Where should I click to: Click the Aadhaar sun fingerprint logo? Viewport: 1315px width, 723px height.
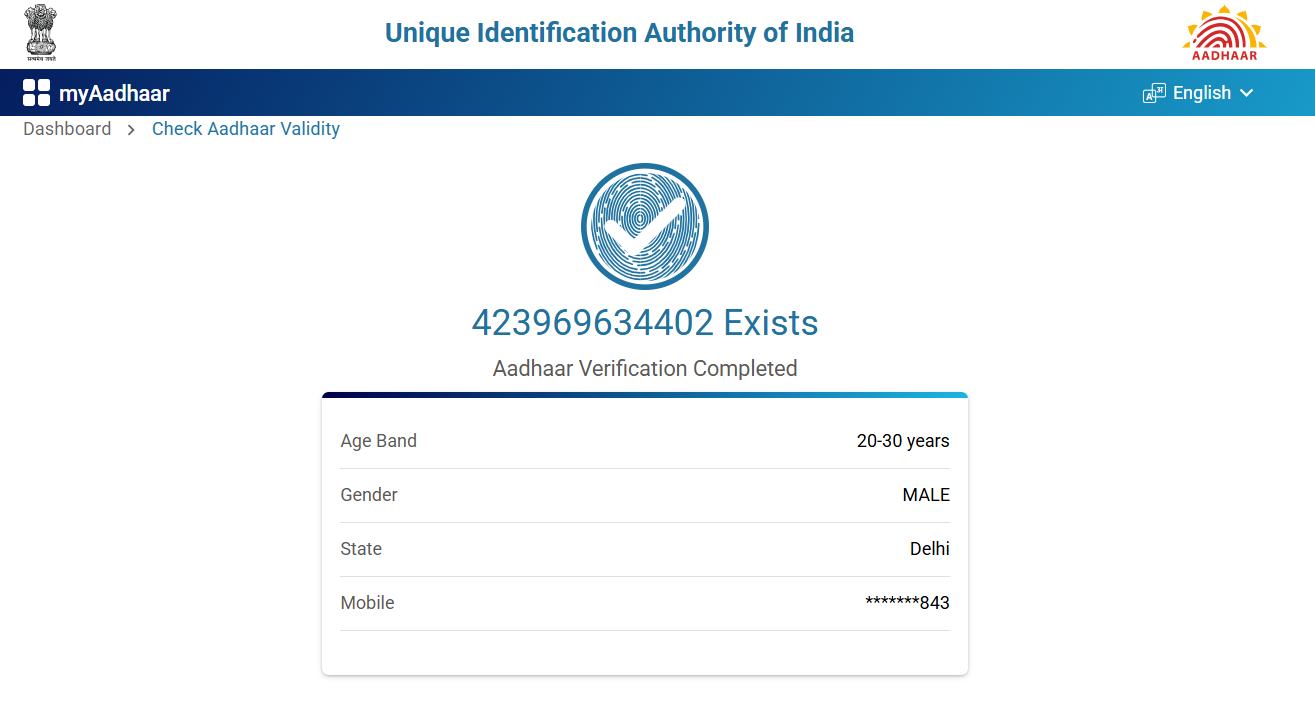click(x=1224, y=33)
